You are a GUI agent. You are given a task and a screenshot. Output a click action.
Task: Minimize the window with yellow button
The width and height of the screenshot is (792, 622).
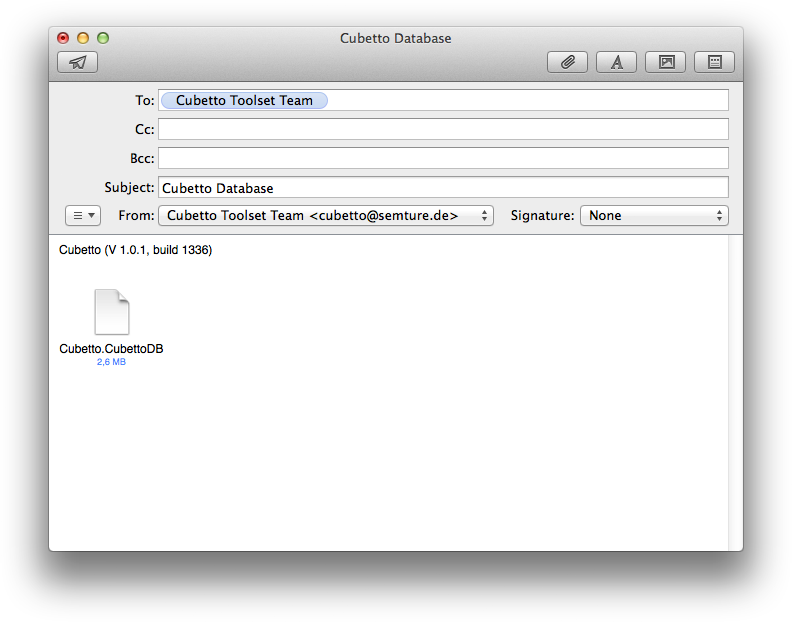click(83, 38)
